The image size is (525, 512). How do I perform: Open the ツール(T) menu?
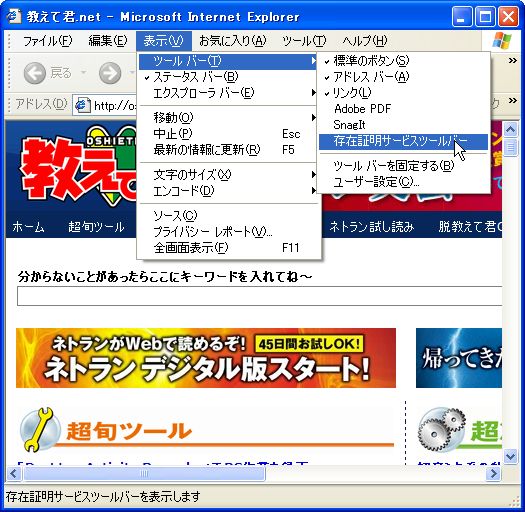(x=304, y=41)
